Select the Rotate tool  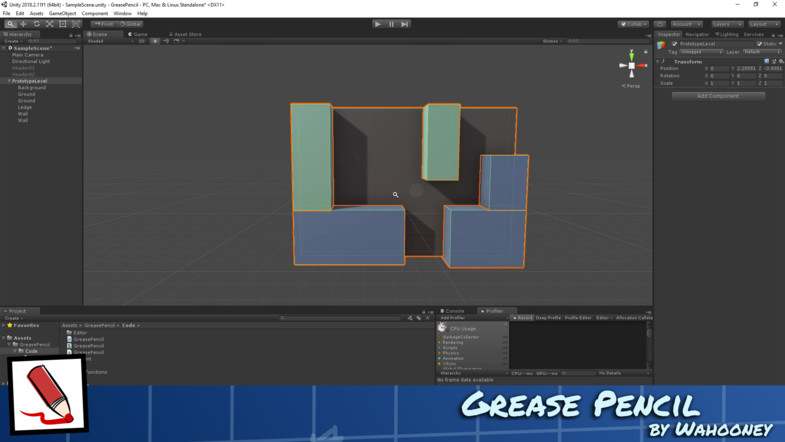coord(37,24)
